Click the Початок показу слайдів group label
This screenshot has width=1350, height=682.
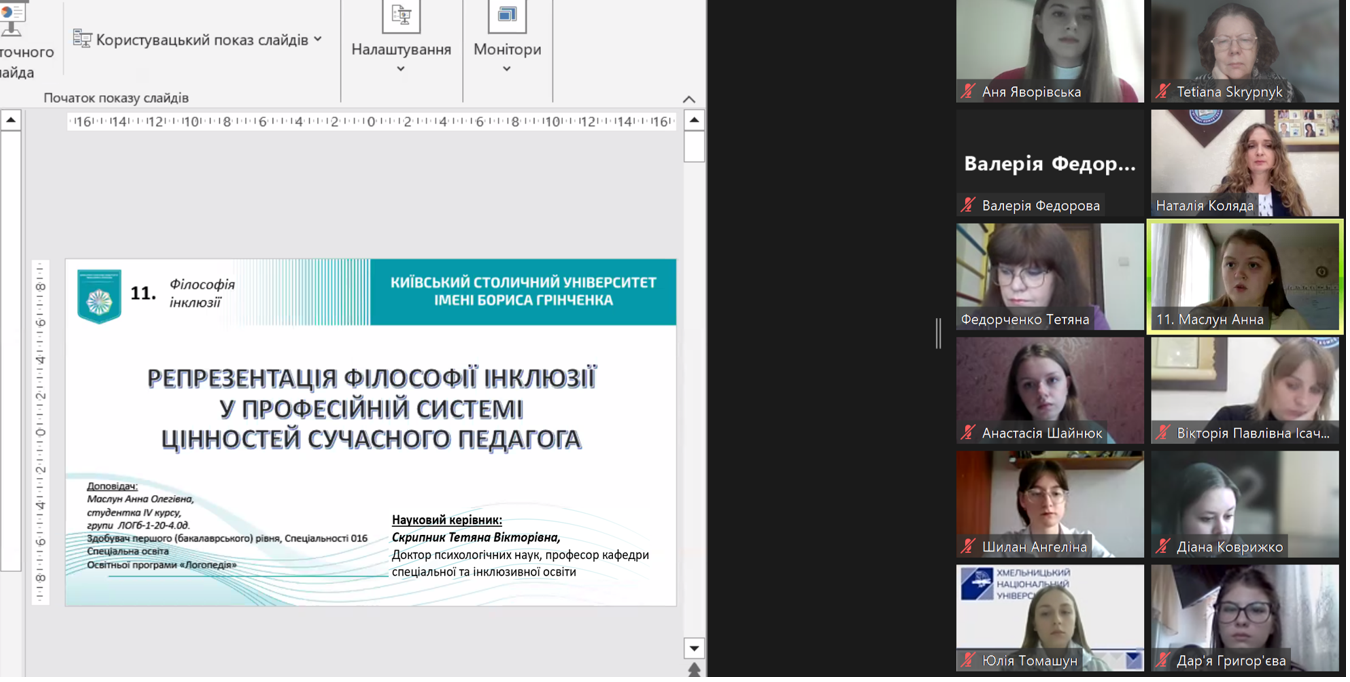click(116, 98)
